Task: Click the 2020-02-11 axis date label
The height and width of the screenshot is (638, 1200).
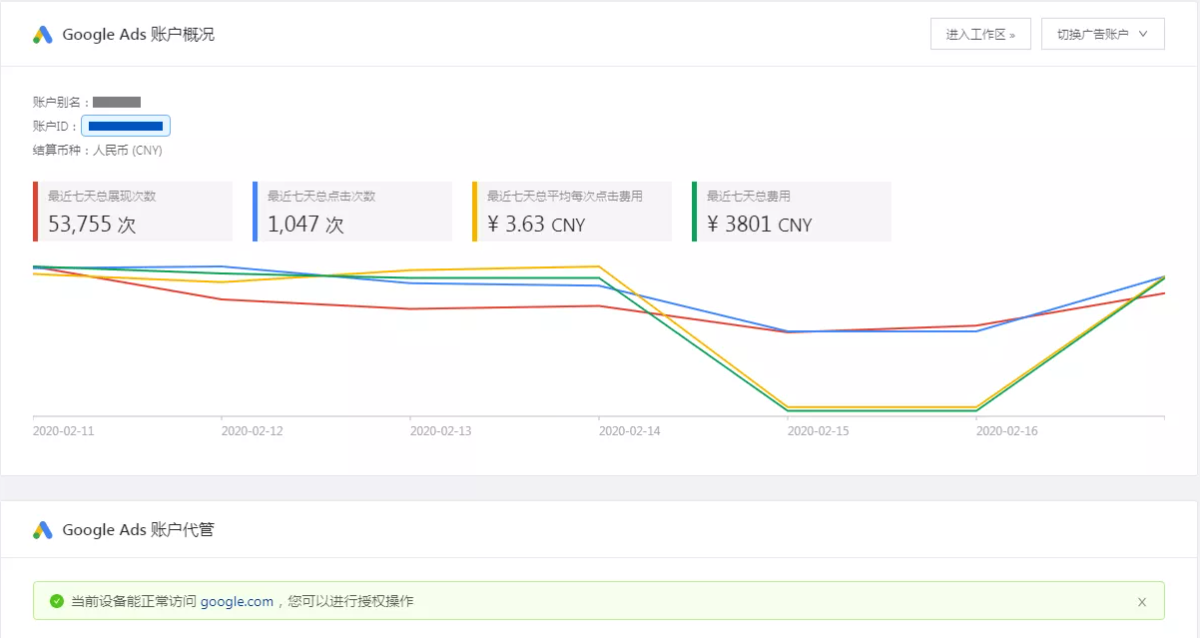Action: [x=64, y=431]
